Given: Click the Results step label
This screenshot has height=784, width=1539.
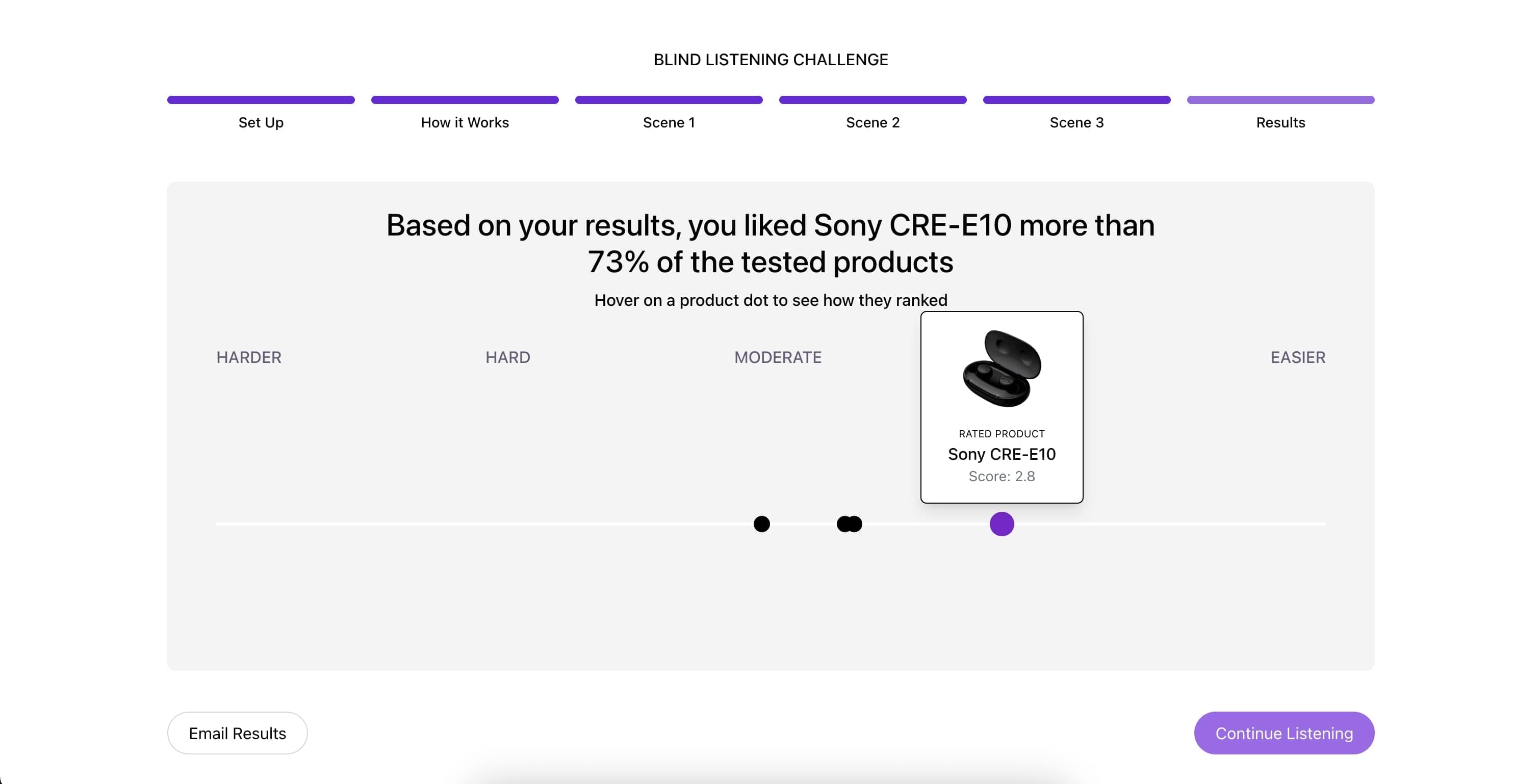Looking at the screenshot, I should click(1280, 122).
